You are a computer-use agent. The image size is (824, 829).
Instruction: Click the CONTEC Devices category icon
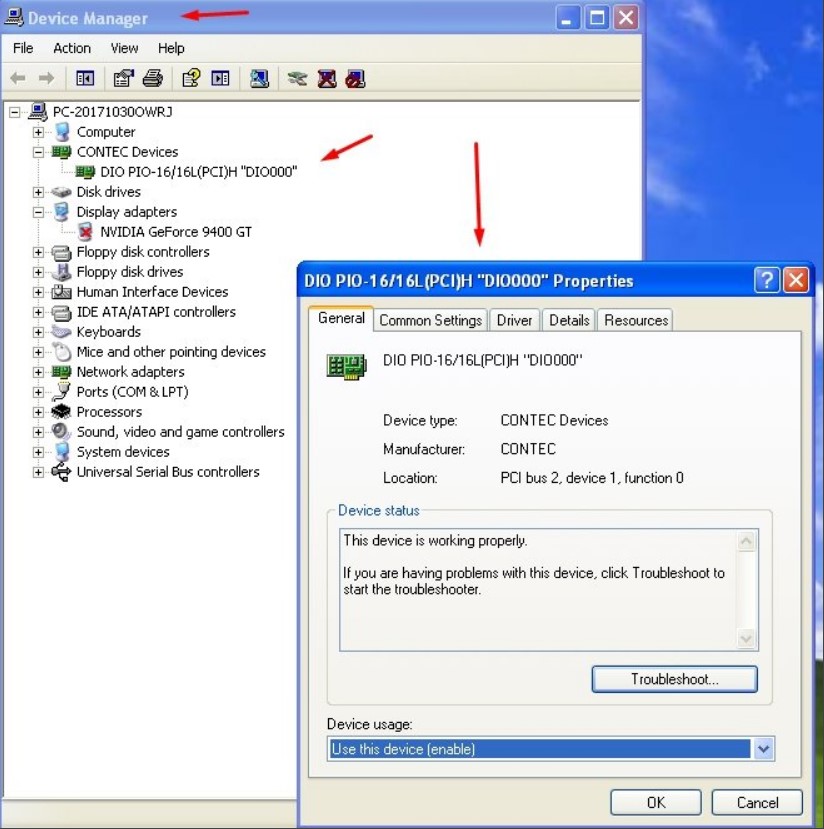click(61, 152)
